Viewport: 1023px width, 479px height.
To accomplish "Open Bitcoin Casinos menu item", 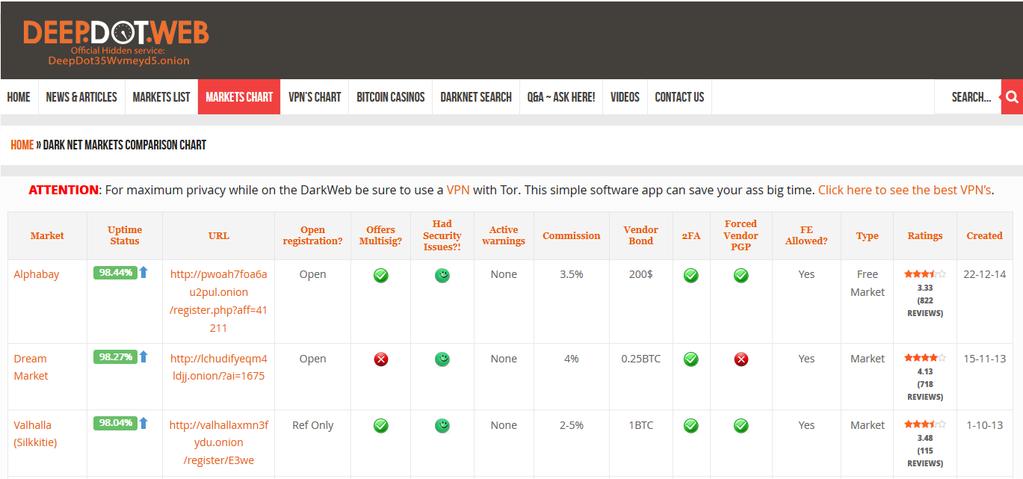I will click(x=390, y=97).
